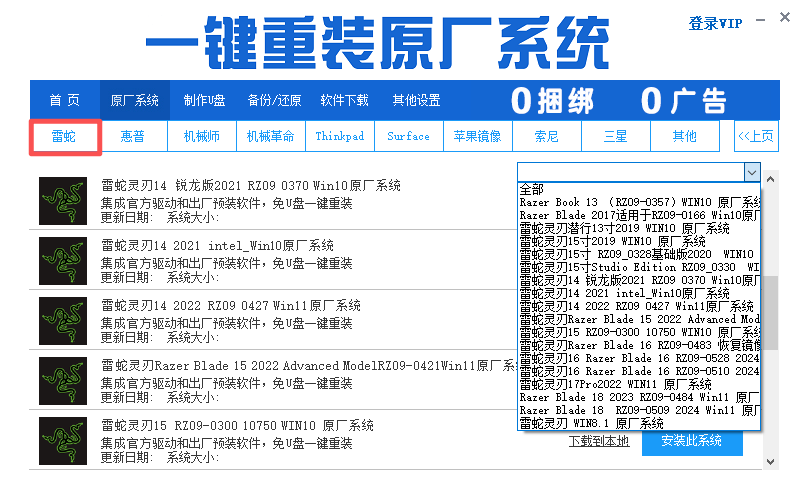The height and width of the screenshot is (498, 808).
Task: Open 软件下载 tab
Action: (344, 100)
